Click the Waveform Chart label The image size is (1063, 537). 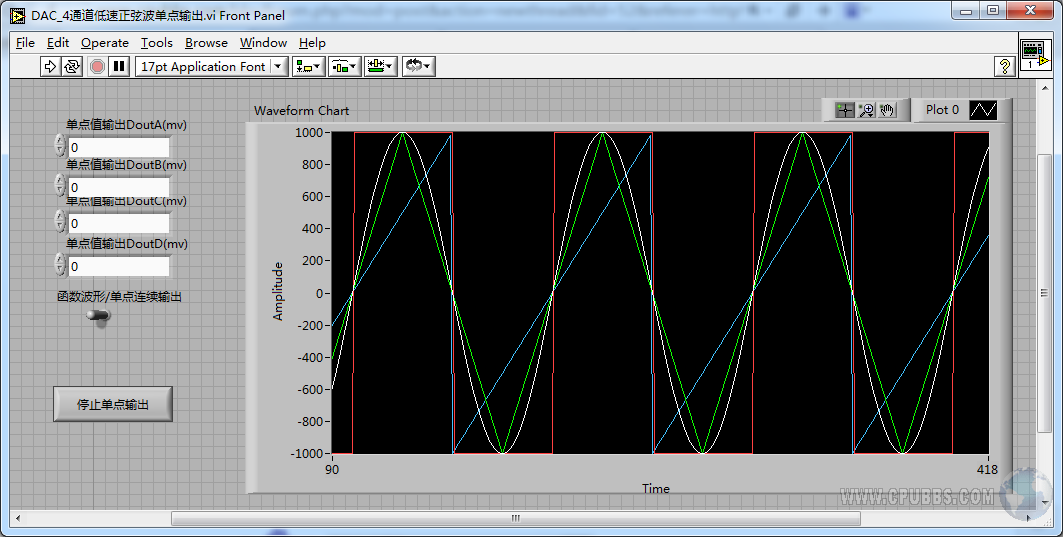click(302, 111)
